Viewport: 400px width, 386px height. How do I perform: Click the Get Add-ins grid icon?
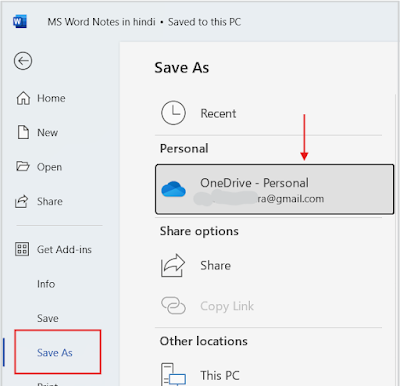coord(22,249)
